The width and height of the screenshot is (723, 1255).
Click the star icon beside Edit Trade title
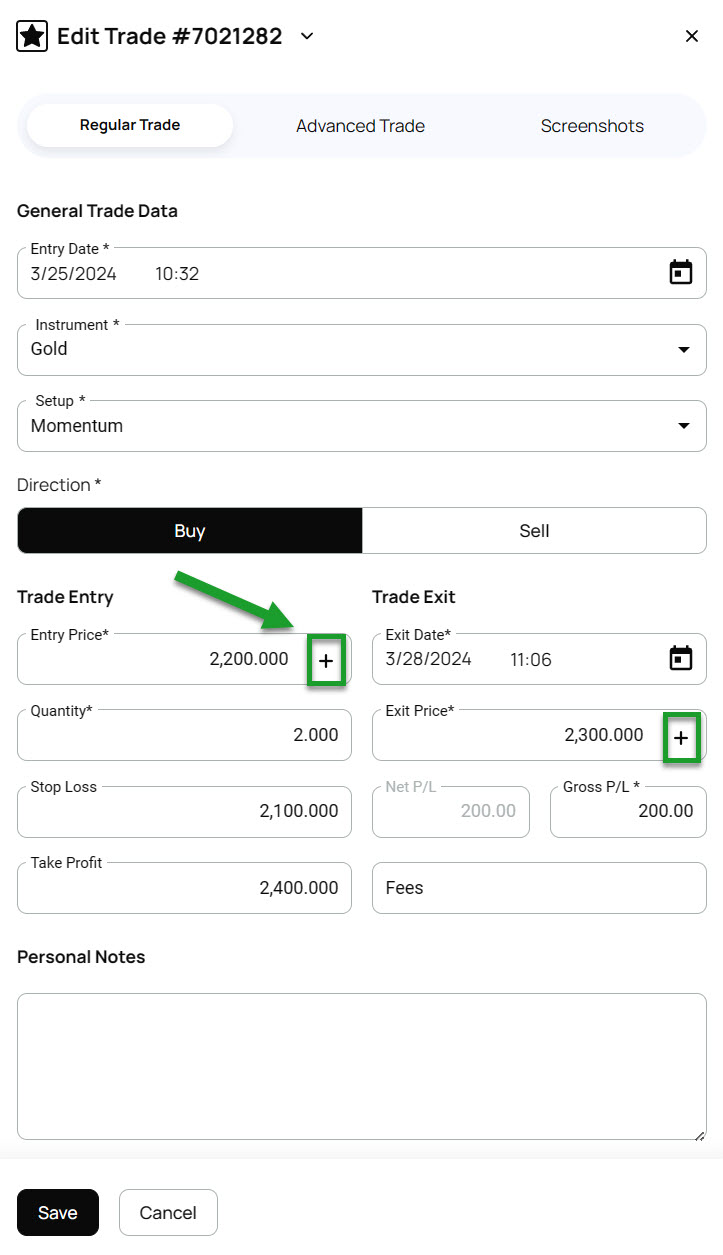(x=33, y=37)
